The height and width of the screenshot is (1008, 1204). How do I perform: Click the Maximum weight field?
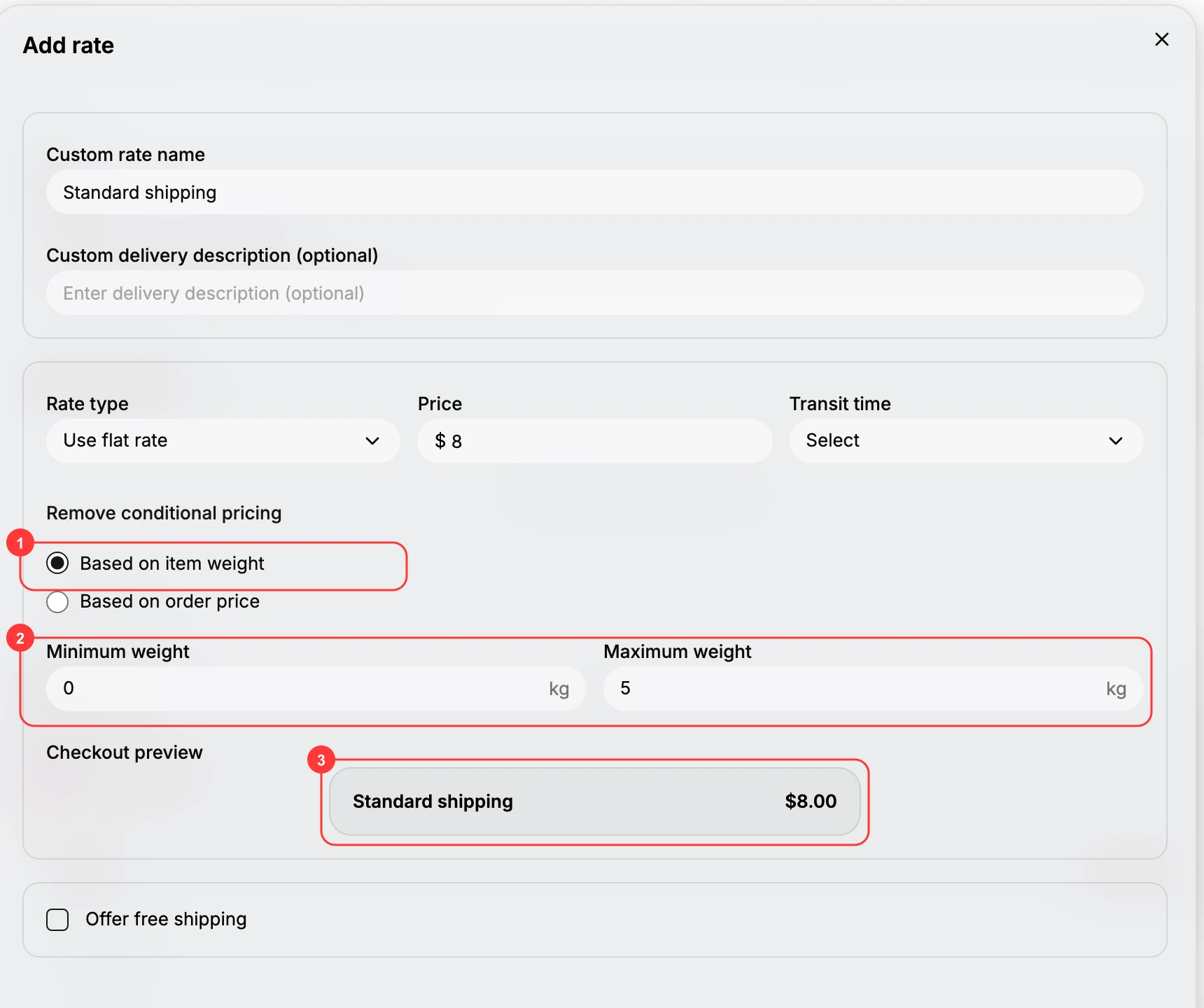tap(873, 689)
